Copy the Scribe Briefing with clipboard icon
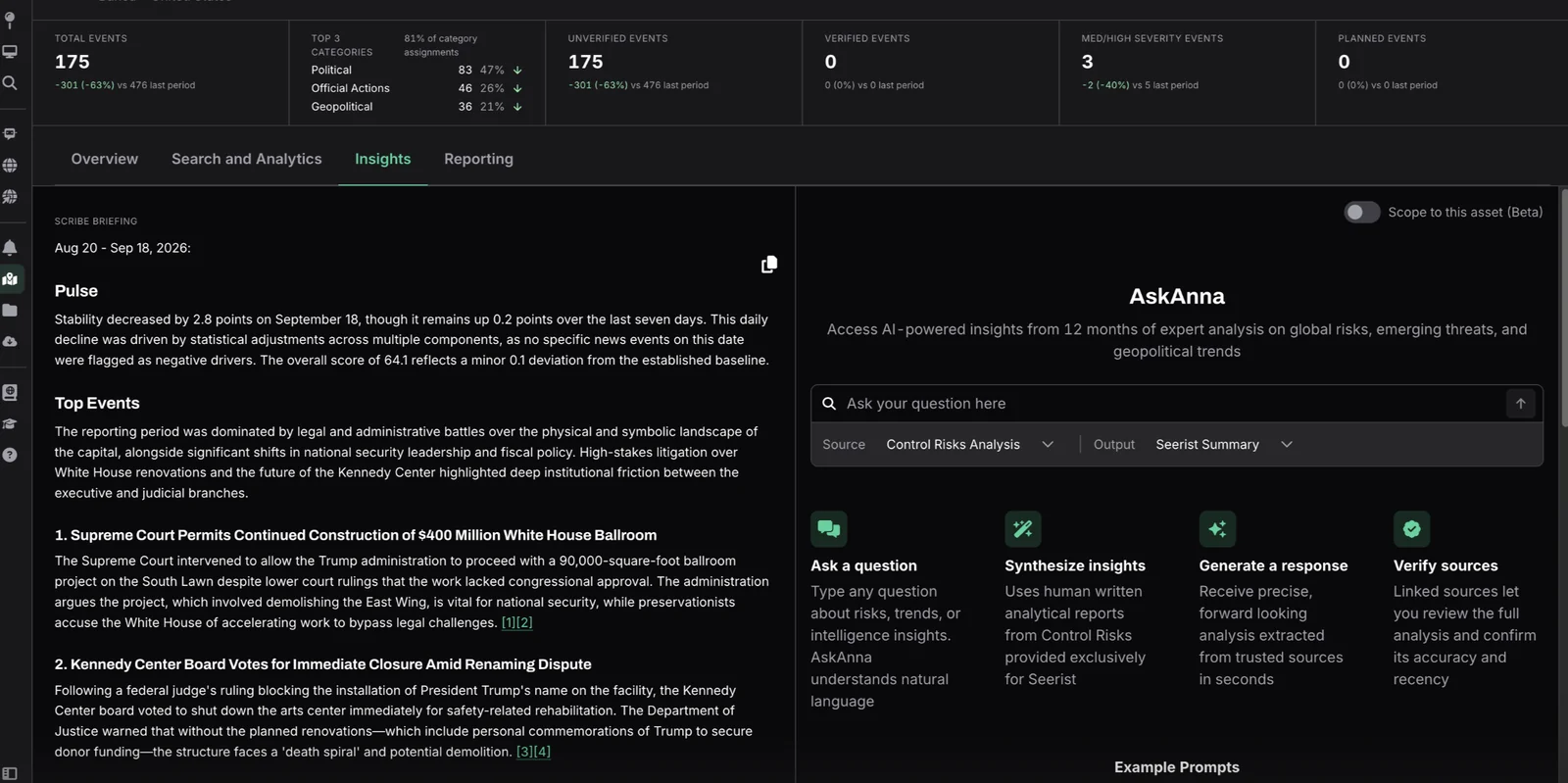The width and height of the screenshot is (1568, 783). [x=769, y=265]
